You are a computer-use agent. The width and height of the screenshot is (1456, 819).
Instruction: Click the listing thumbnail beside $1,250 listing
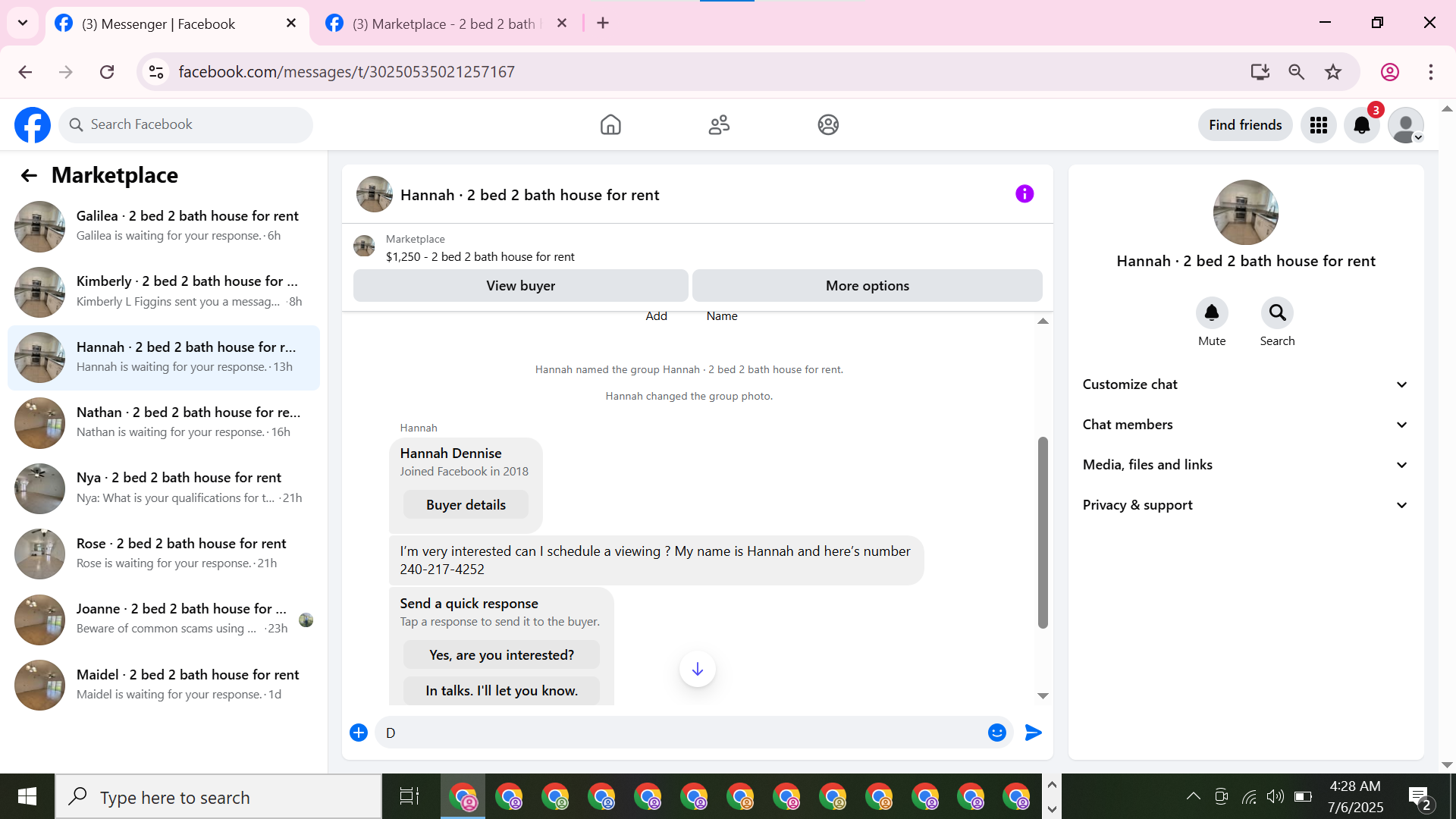[x=364, y=246]
